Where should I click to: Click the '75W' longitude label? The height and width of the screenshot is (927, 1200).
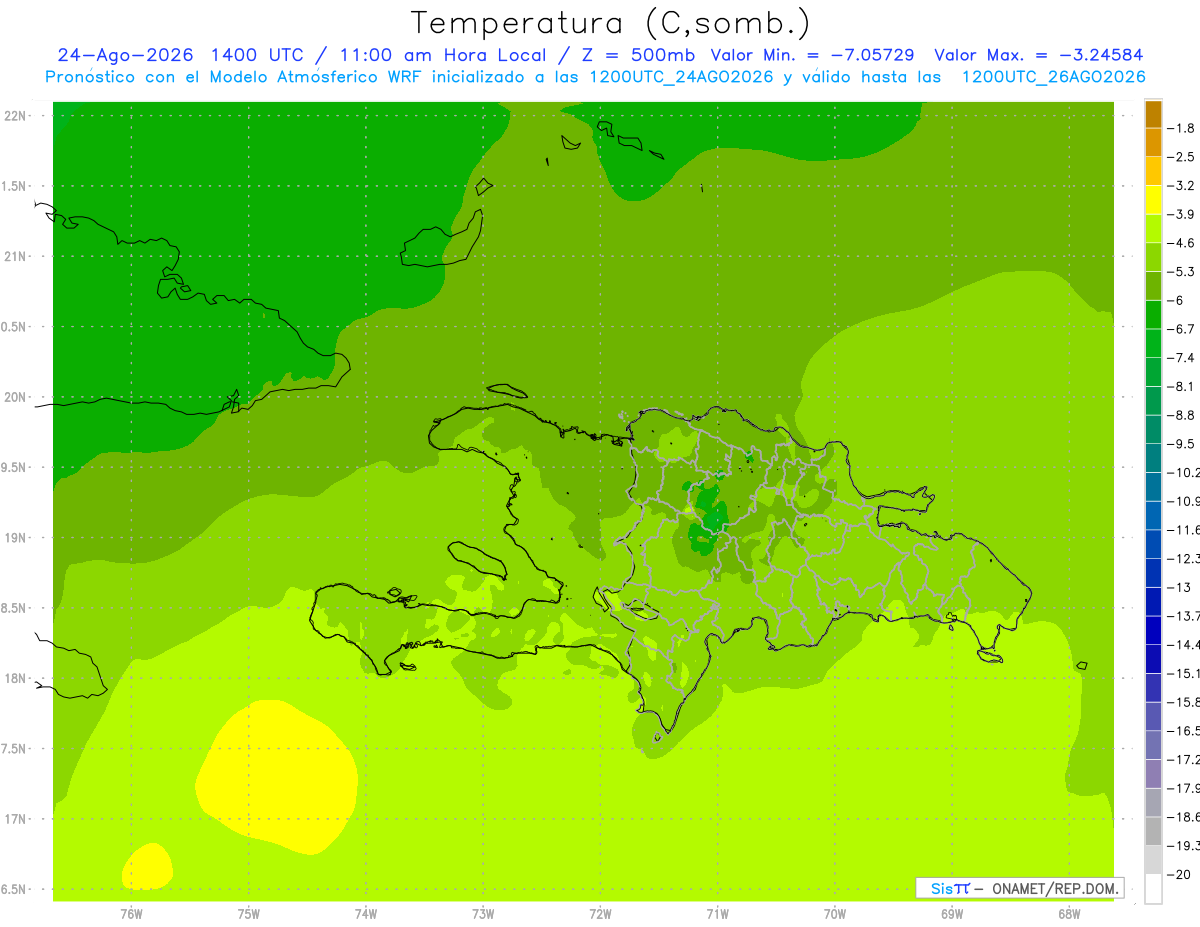click(248, 913)
